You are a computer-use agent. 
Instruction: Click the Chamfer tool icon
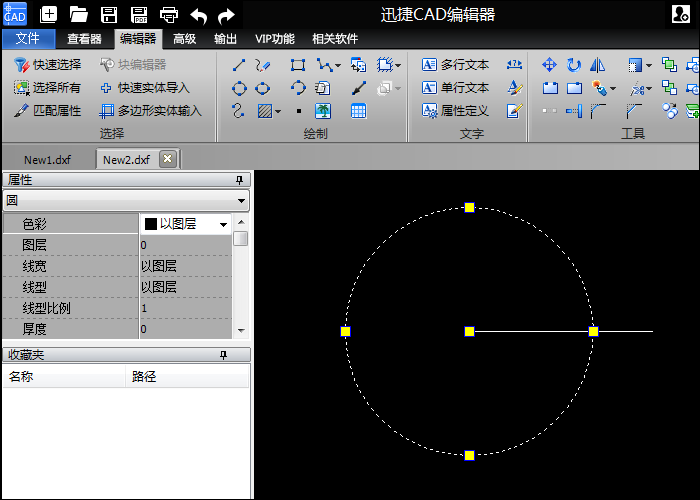(633, 111)
